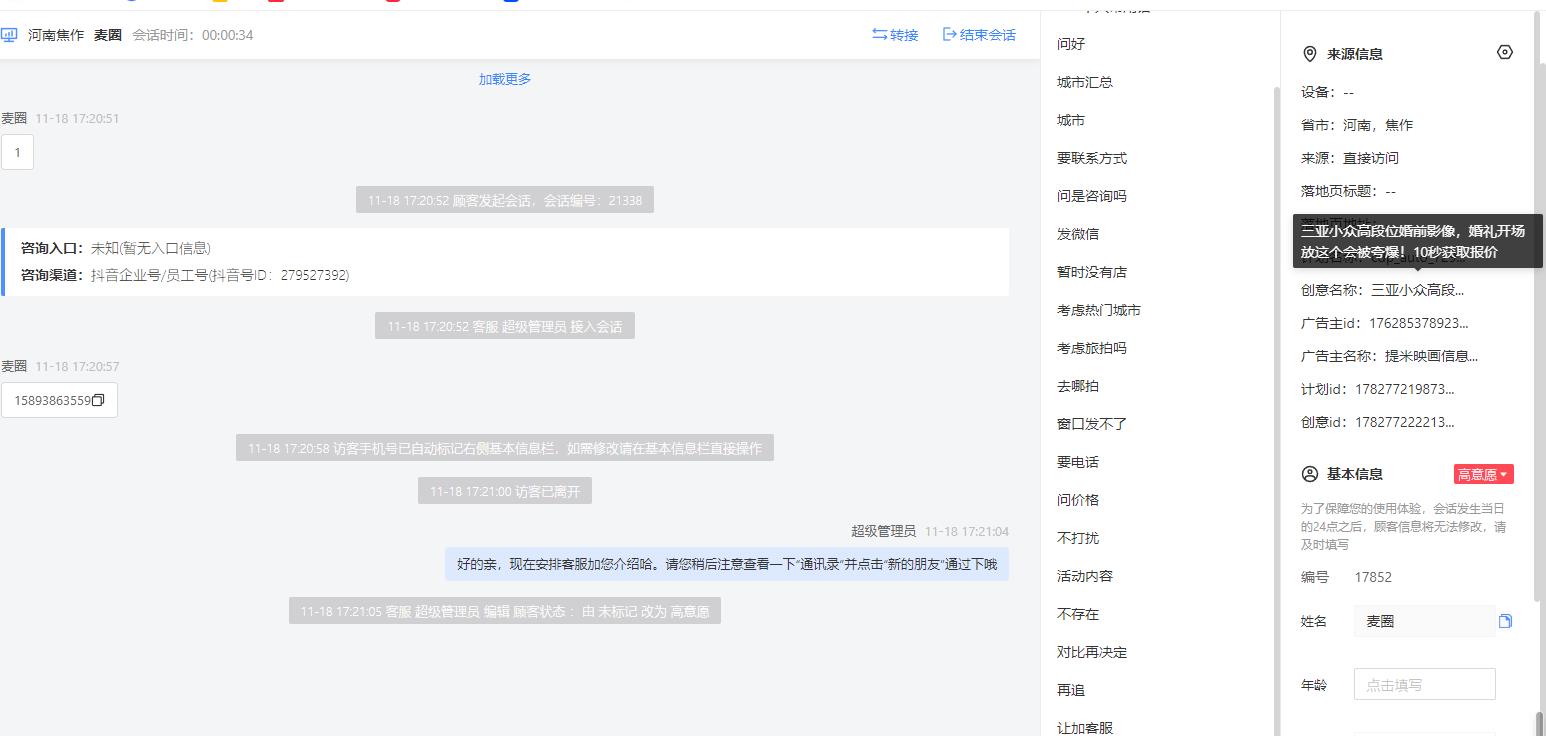Select quick reply 考虑热门城市
This screenshot has width=1546, height=736.
(x=1099, y=310)
